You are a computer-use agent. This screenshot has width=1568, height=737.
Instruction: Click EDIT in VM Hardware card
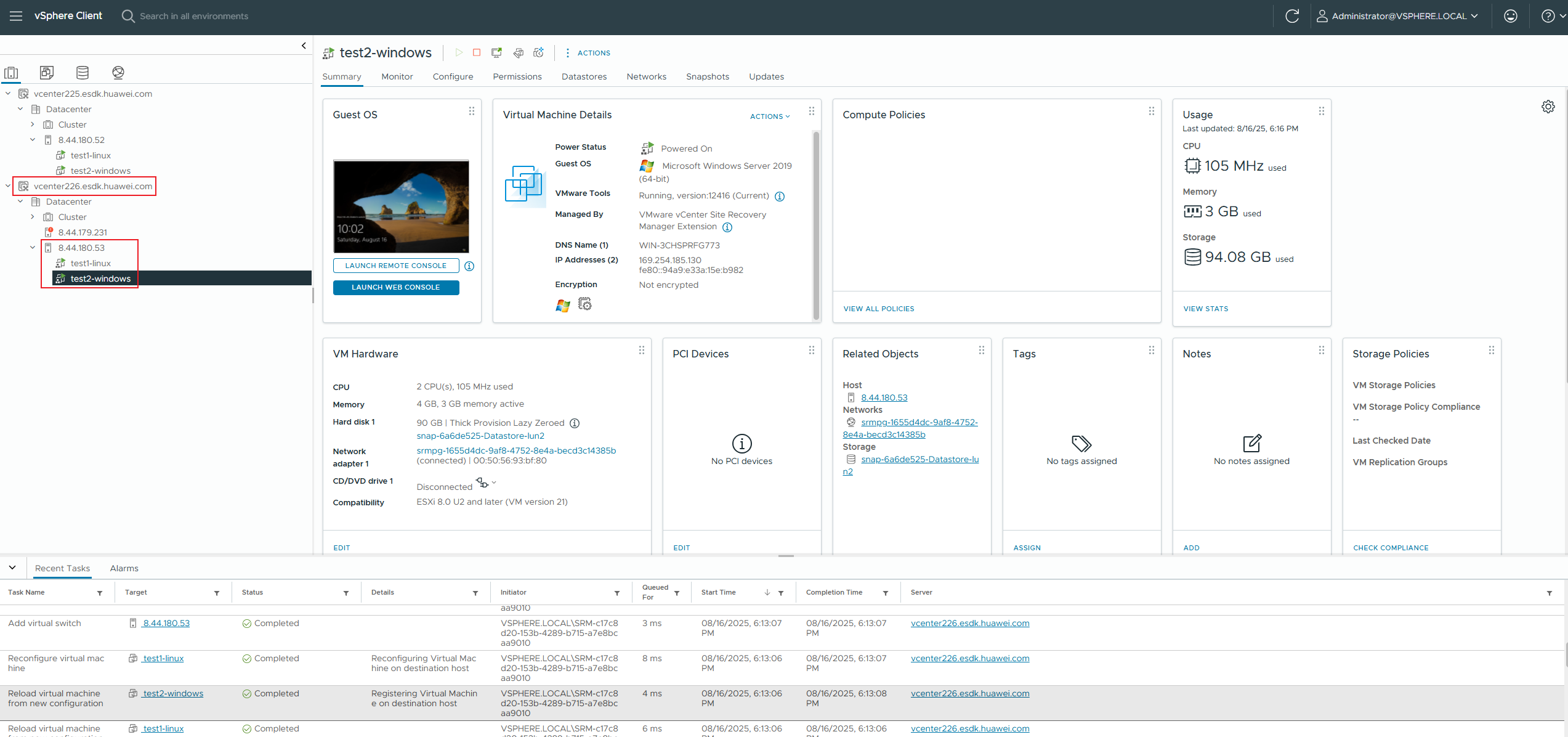pos(342,548)
